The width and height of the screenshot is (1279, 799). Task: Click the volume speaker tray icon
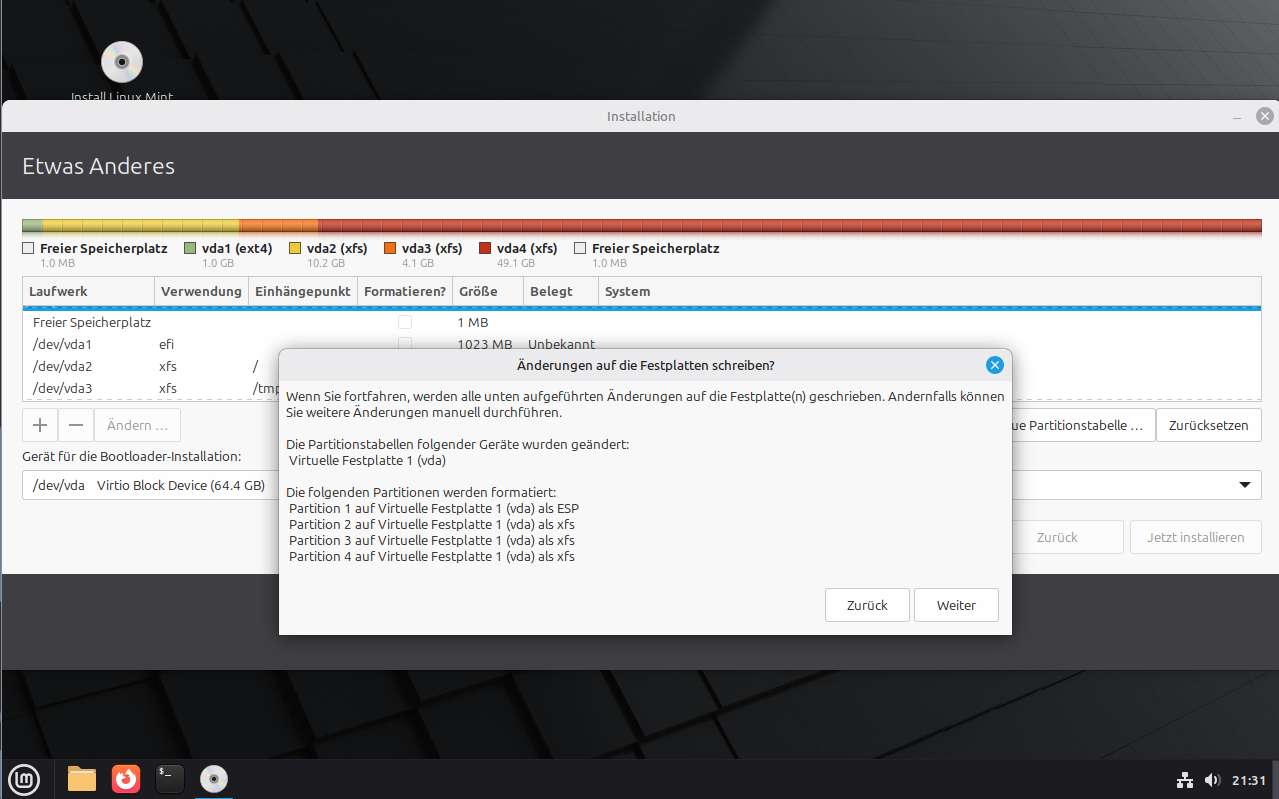coord(1212,780)
